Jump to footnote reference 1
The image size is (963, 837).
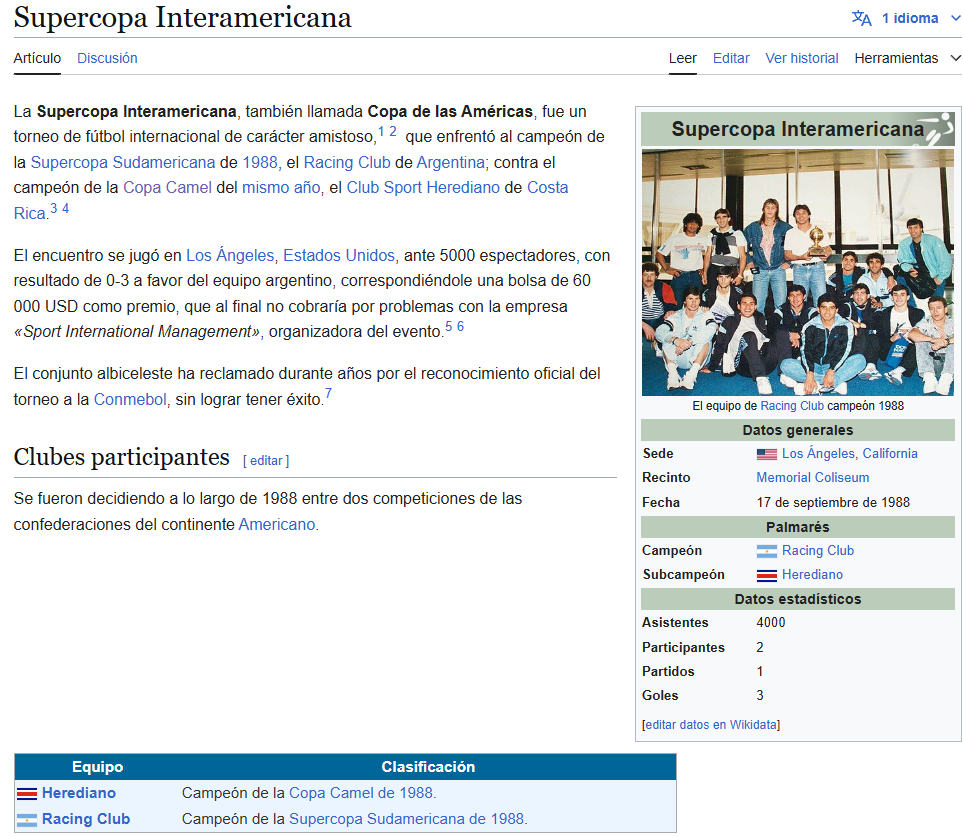tap(381, 131)
